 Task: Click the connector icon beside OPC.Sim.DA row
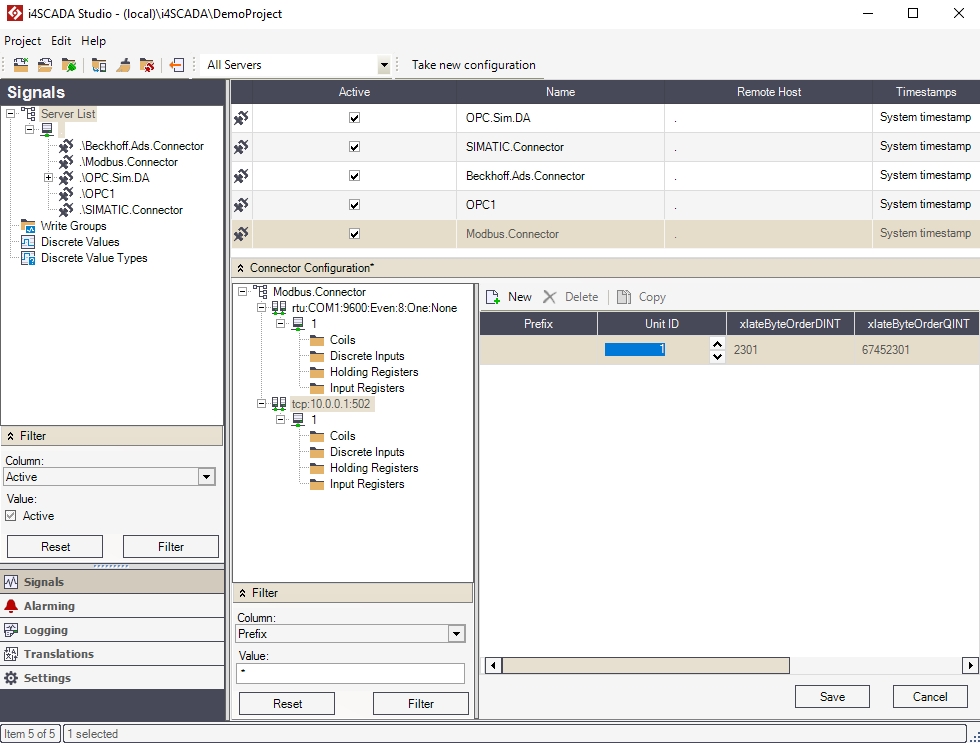tap(241, 118)
